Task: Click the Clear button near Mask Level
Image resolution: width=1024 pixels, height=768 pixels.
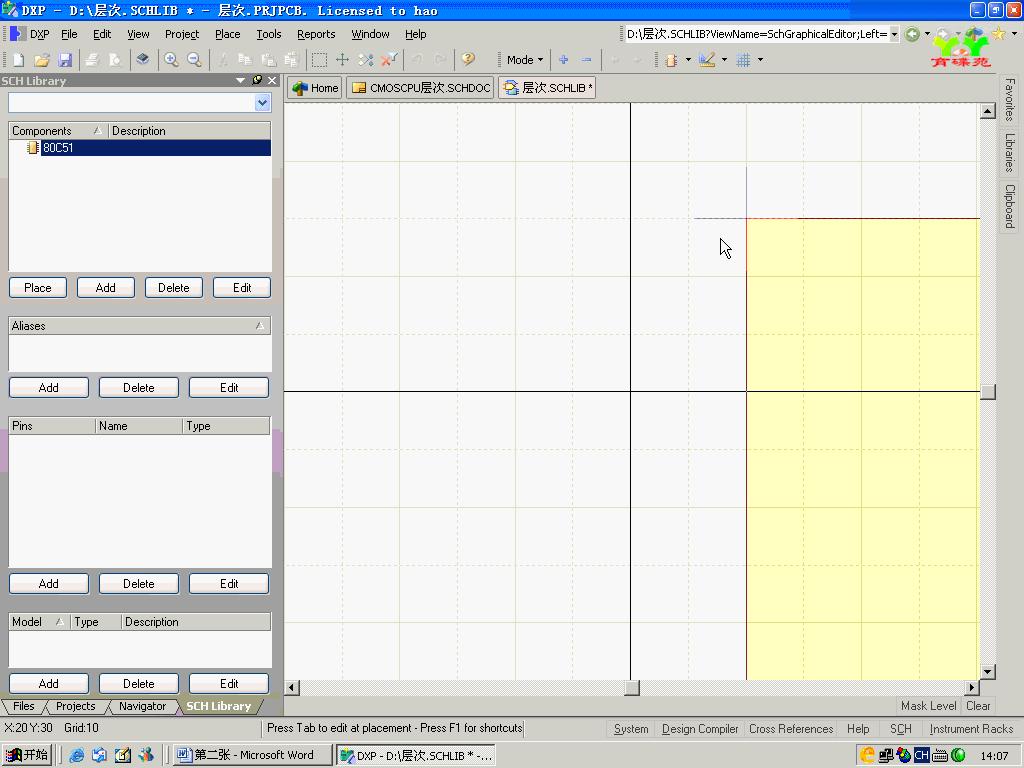Action: [978, 706]
